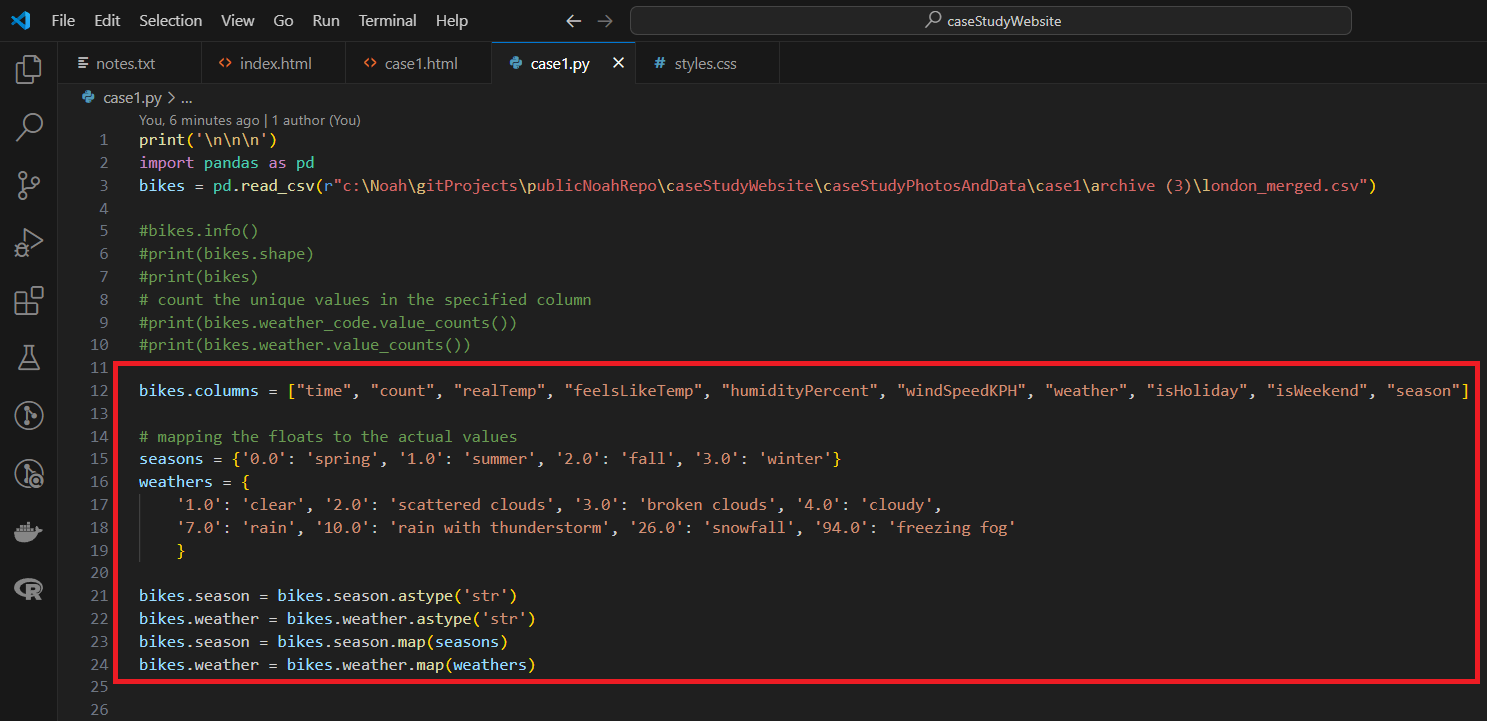Open the Docker view

[x=29, y=532]
